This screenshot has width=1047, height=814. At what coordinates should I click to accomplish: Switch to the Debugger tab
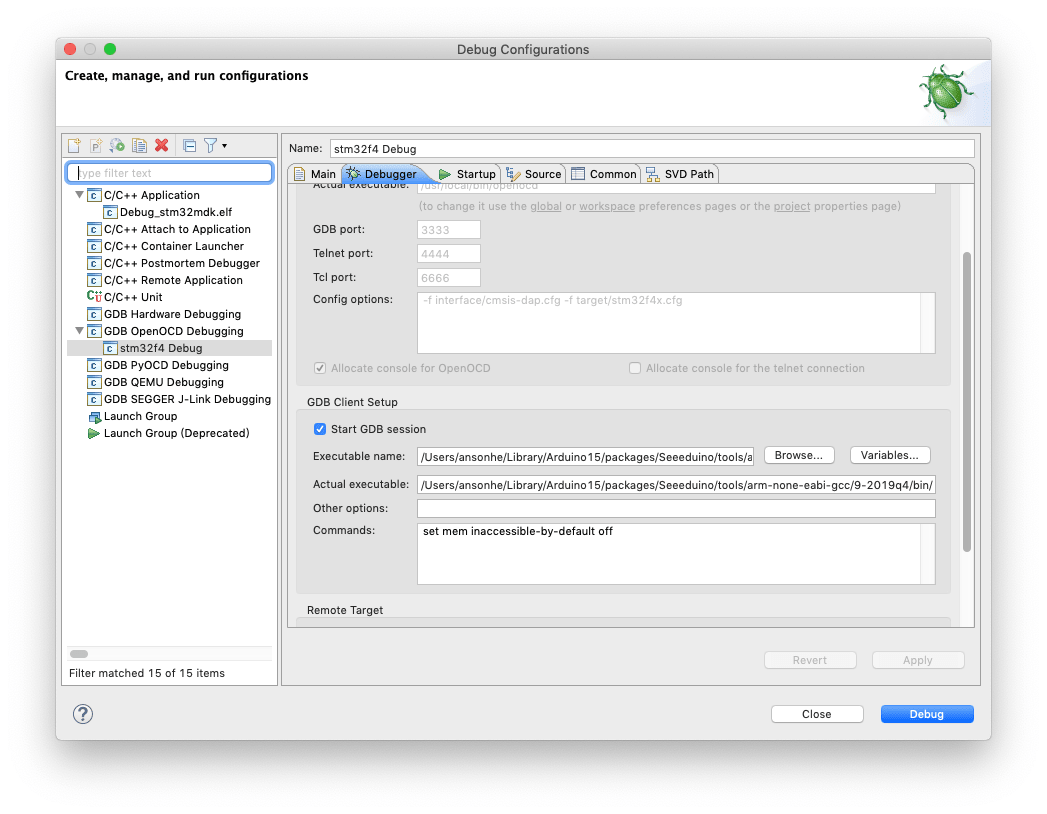pos(382,174)
